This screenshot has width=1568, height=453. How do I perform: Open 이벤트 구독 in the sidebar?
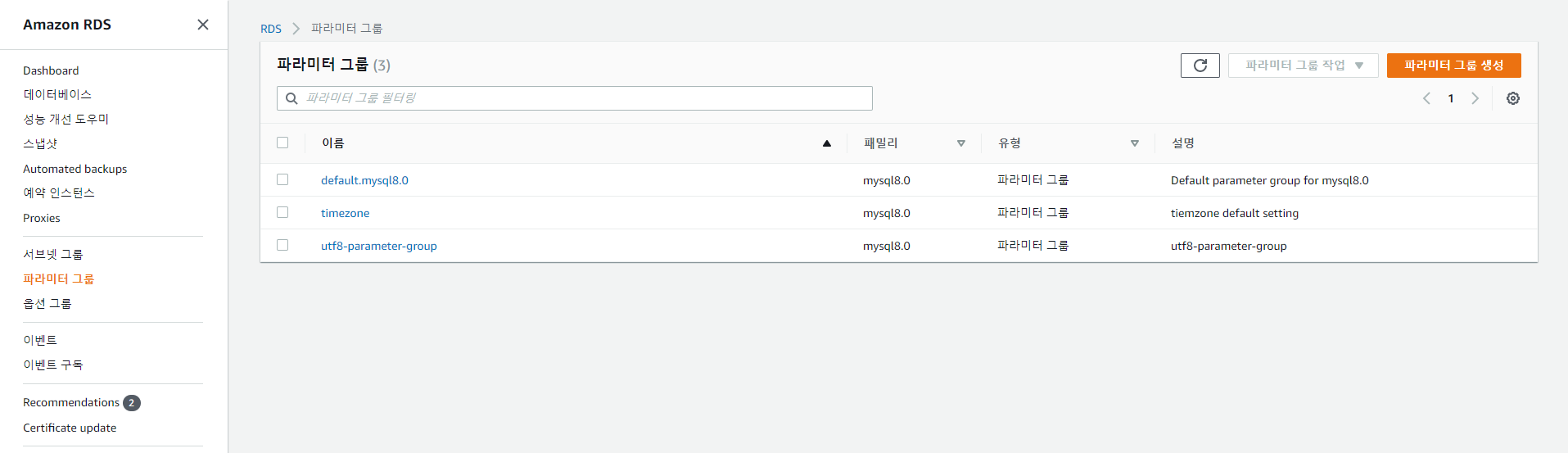53,365
